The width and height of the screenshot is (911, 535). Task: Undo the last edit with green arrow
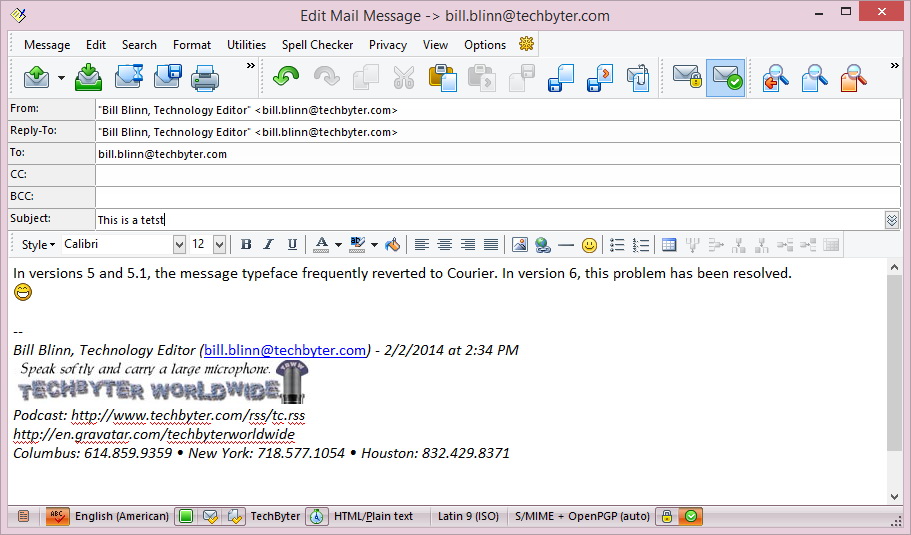tap(286, 77)
